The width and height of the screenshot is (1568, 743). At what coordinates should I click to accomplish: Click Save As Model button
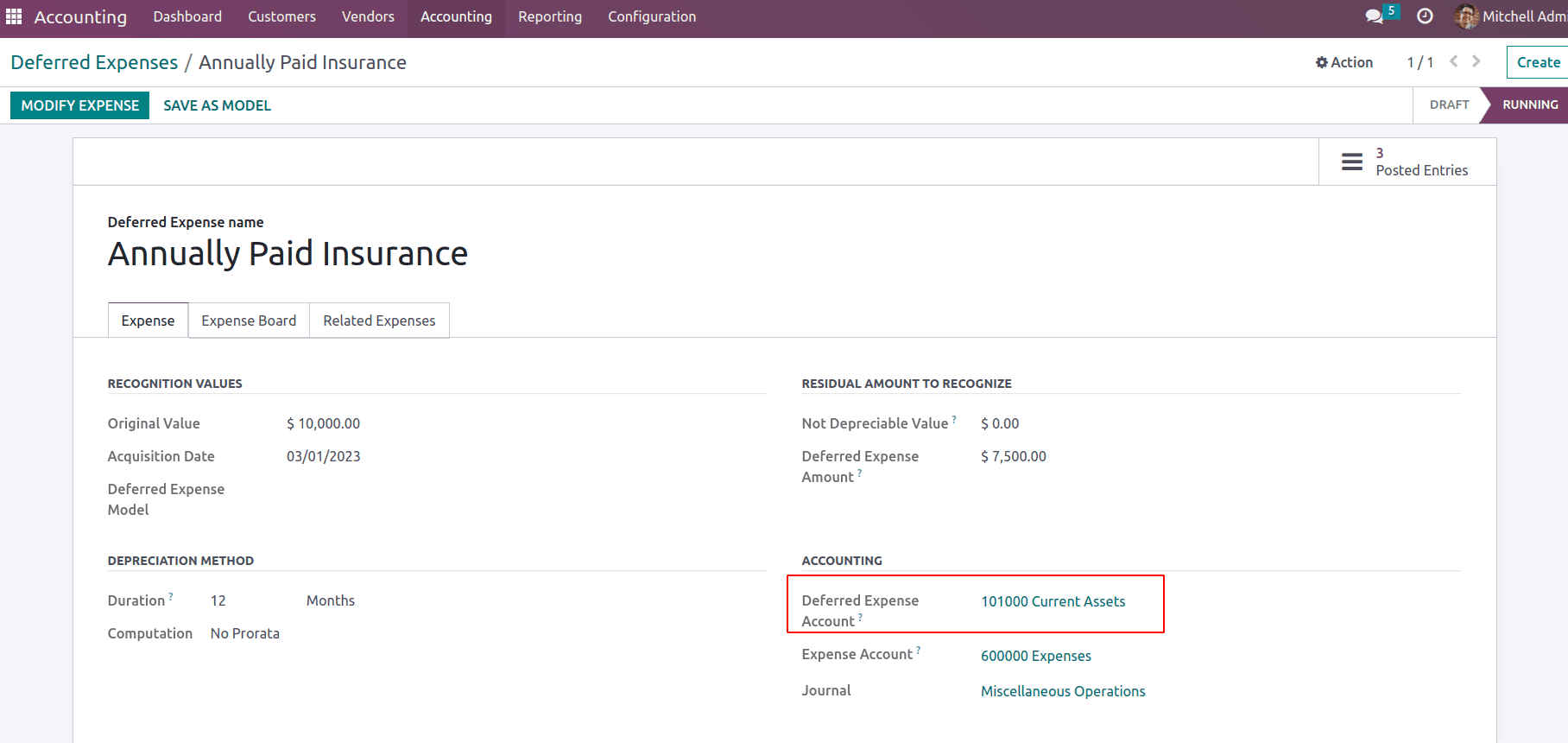(x=217, y=105)
